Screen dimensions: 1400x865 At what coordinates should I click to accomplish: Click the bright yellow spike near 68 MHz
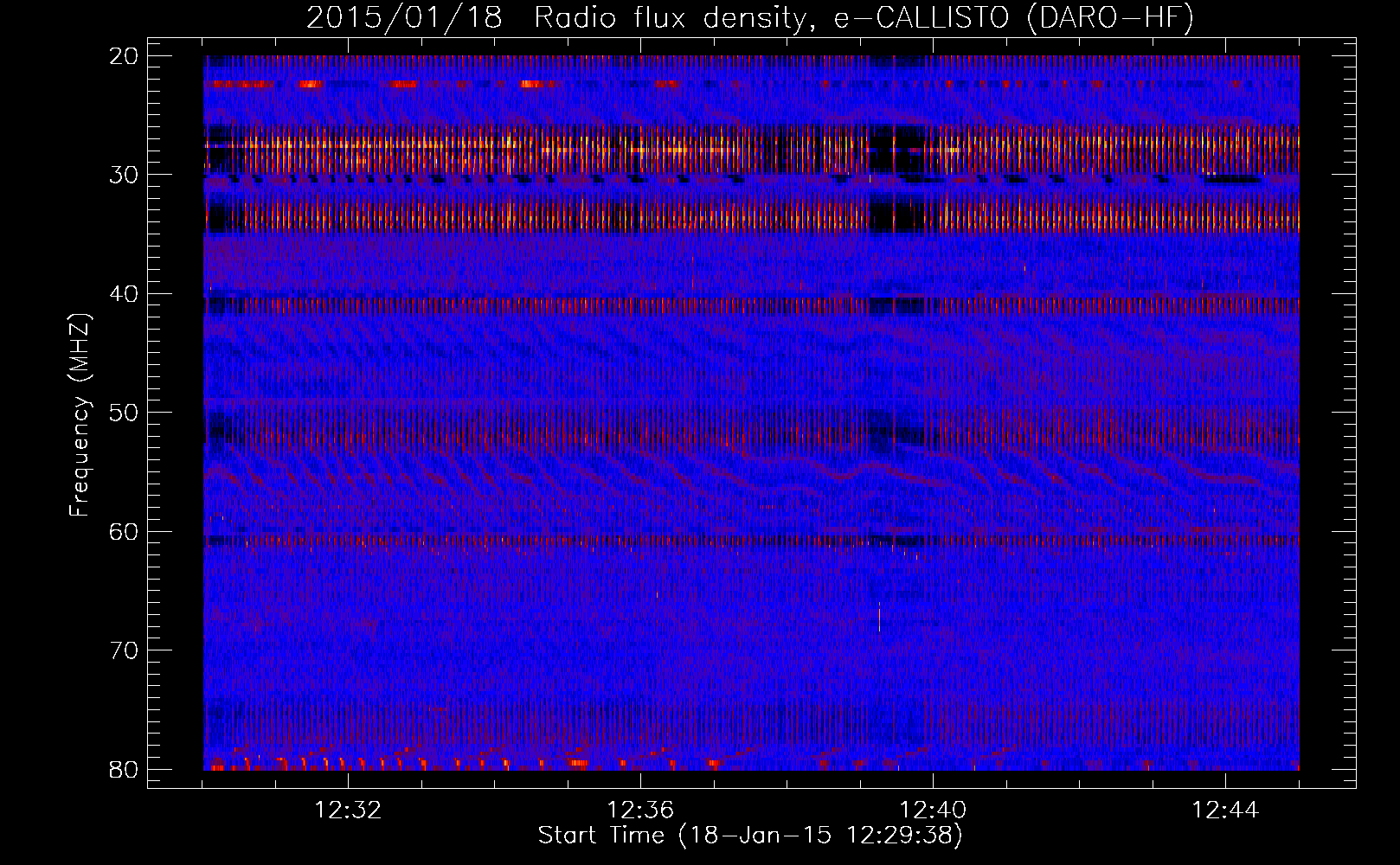(879, 617)
